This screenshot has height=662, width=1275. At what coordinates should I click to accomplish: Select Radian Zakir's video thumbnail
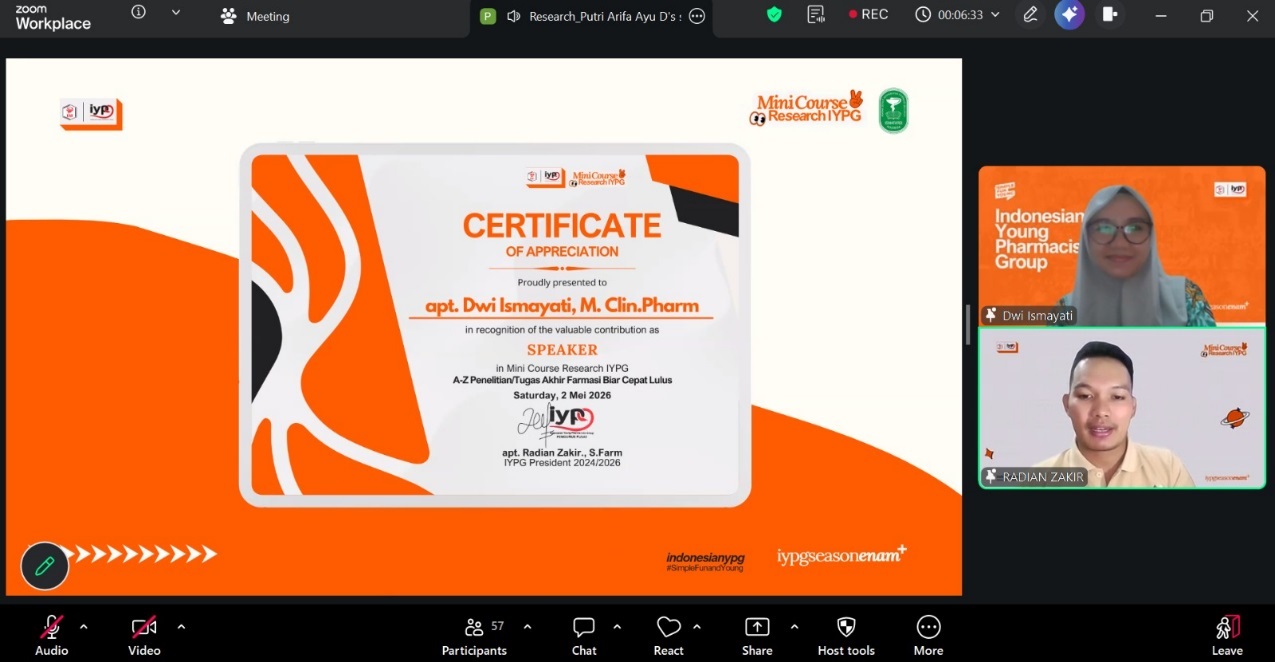pos(1122,408)
